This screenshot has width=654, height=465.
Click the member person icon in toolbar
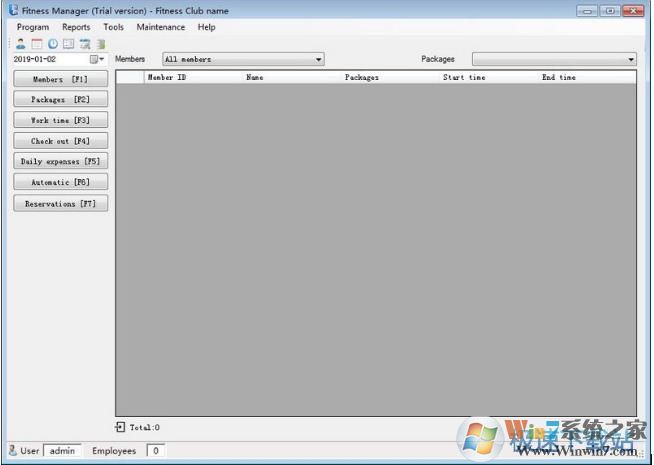20,44
